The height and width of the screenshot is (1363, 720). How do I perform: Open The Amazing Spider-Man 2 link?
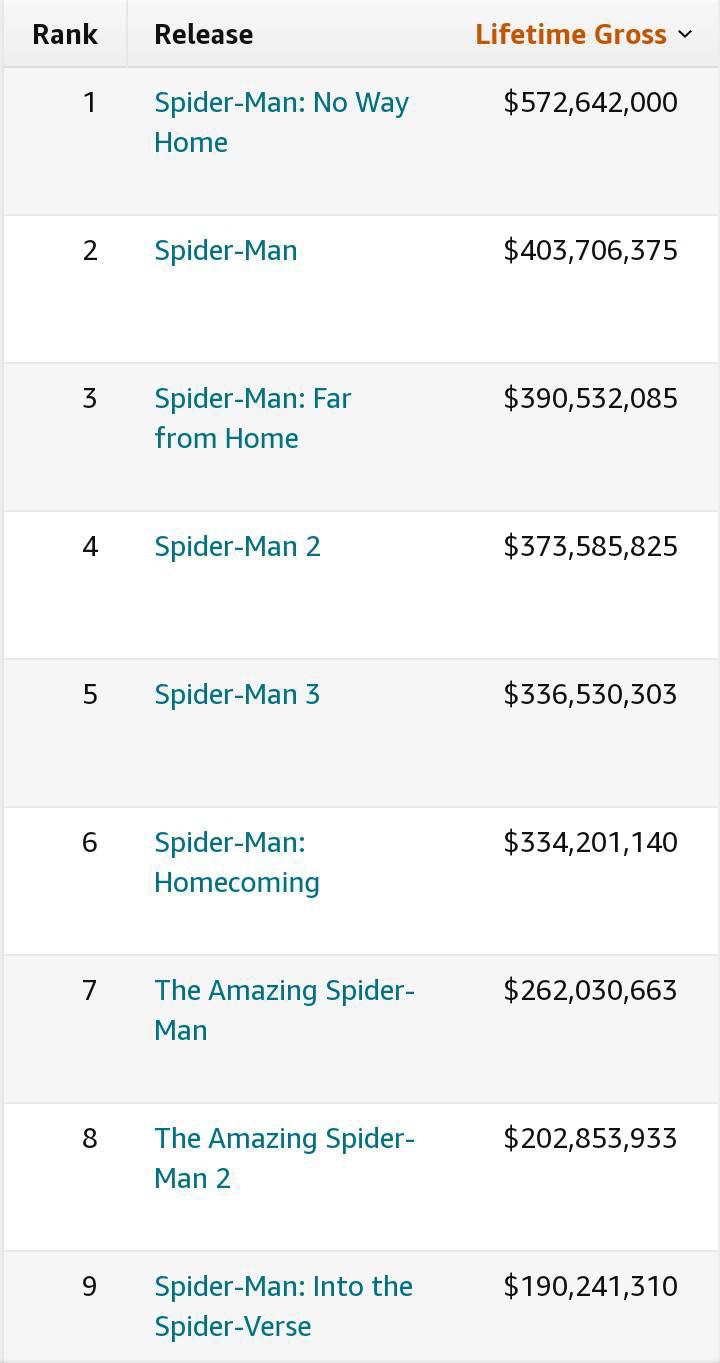click(x=284, y=1158)
